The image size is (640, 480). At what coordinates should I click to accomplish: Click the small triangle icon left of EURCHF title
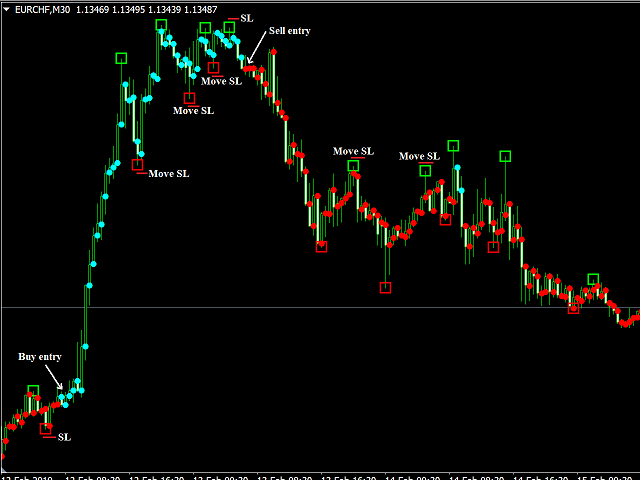tap(7, 11)
